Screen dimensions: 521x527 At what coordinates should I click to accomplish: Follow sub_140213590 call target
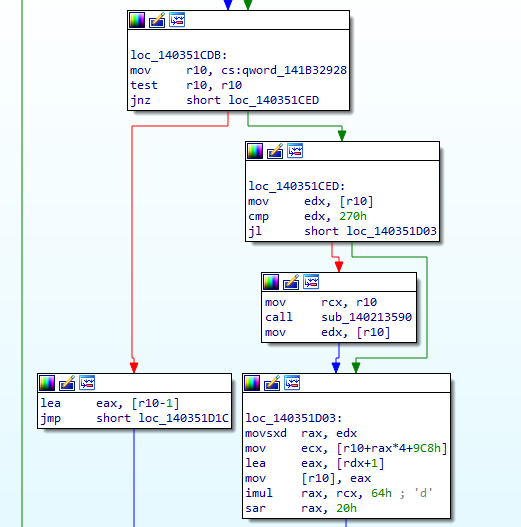(x=366, y=317)
